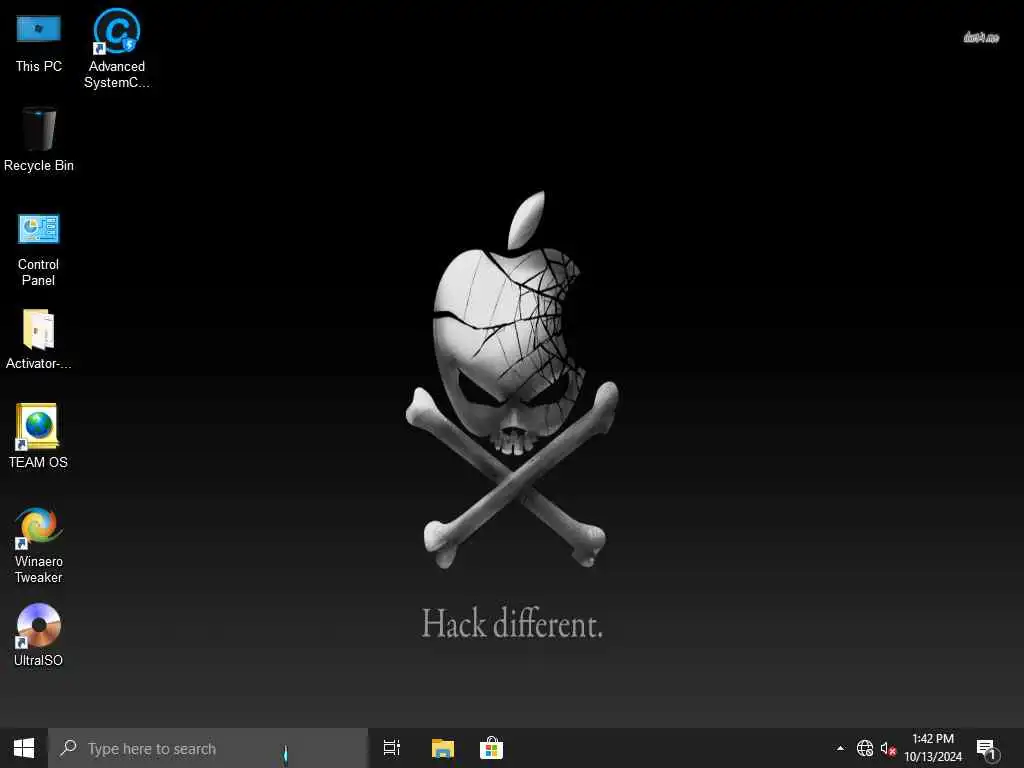The image size is (1024, 768).
Task: Open File Explorer from taskbar
Action: coord(443,748)
